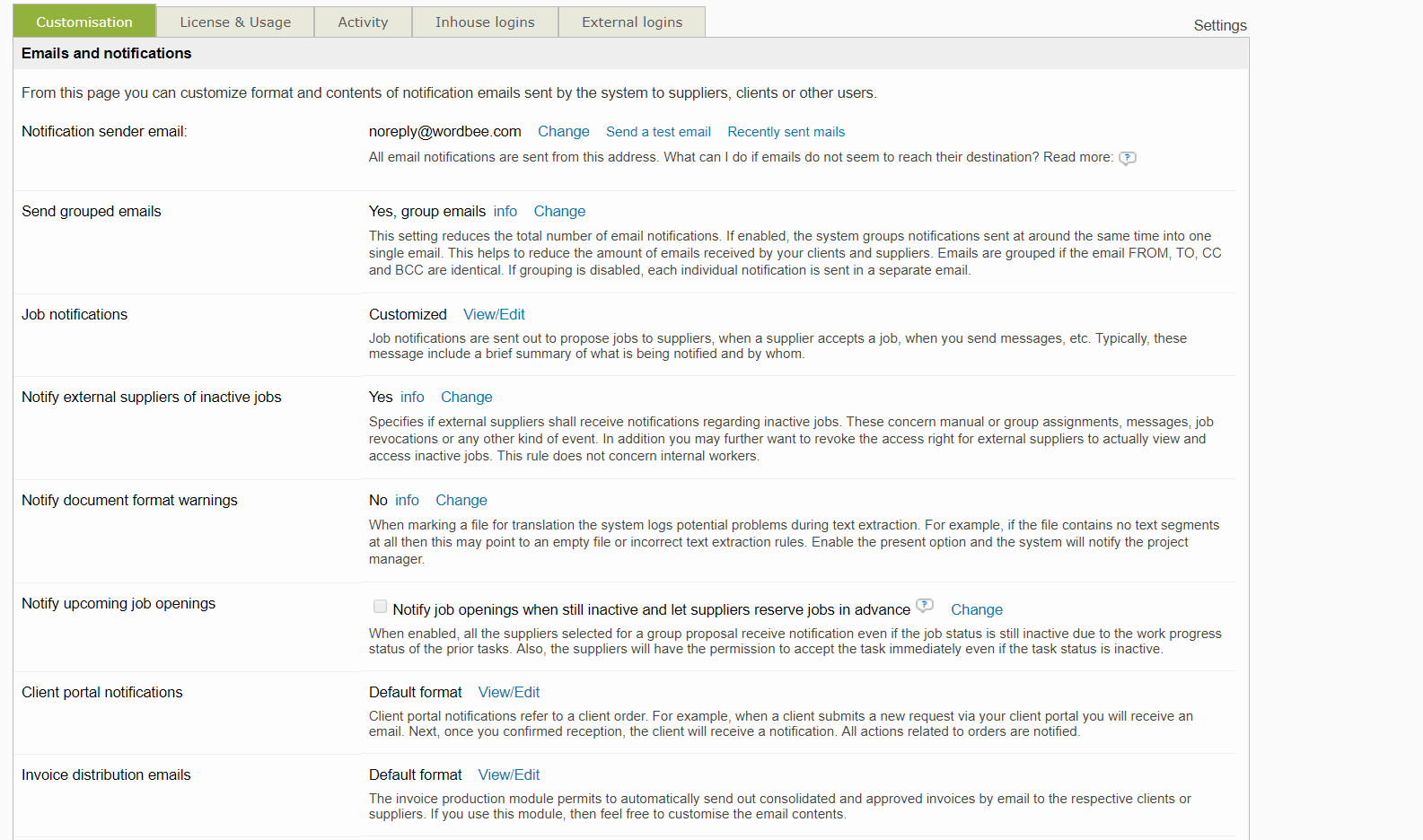Change the document format warnings setting
1423x840 pixels.
461,501
